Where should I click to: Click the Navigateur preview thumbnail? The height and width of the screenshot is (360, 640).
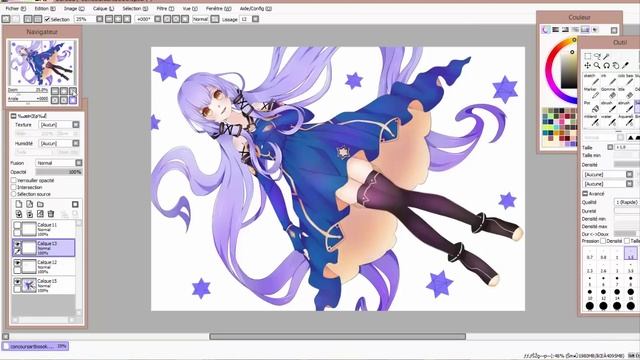[x=42, y=63]
